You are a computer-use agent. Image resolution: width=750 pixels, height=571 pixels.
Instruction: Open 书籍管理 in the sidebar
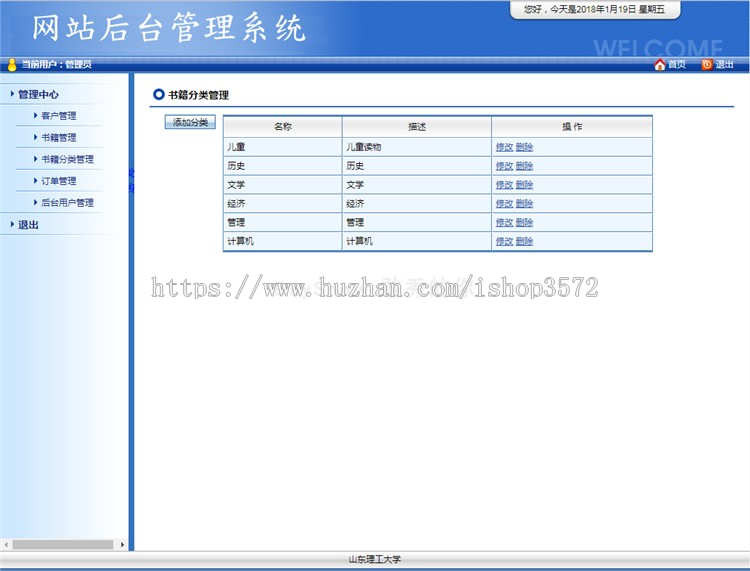point(58,138)
